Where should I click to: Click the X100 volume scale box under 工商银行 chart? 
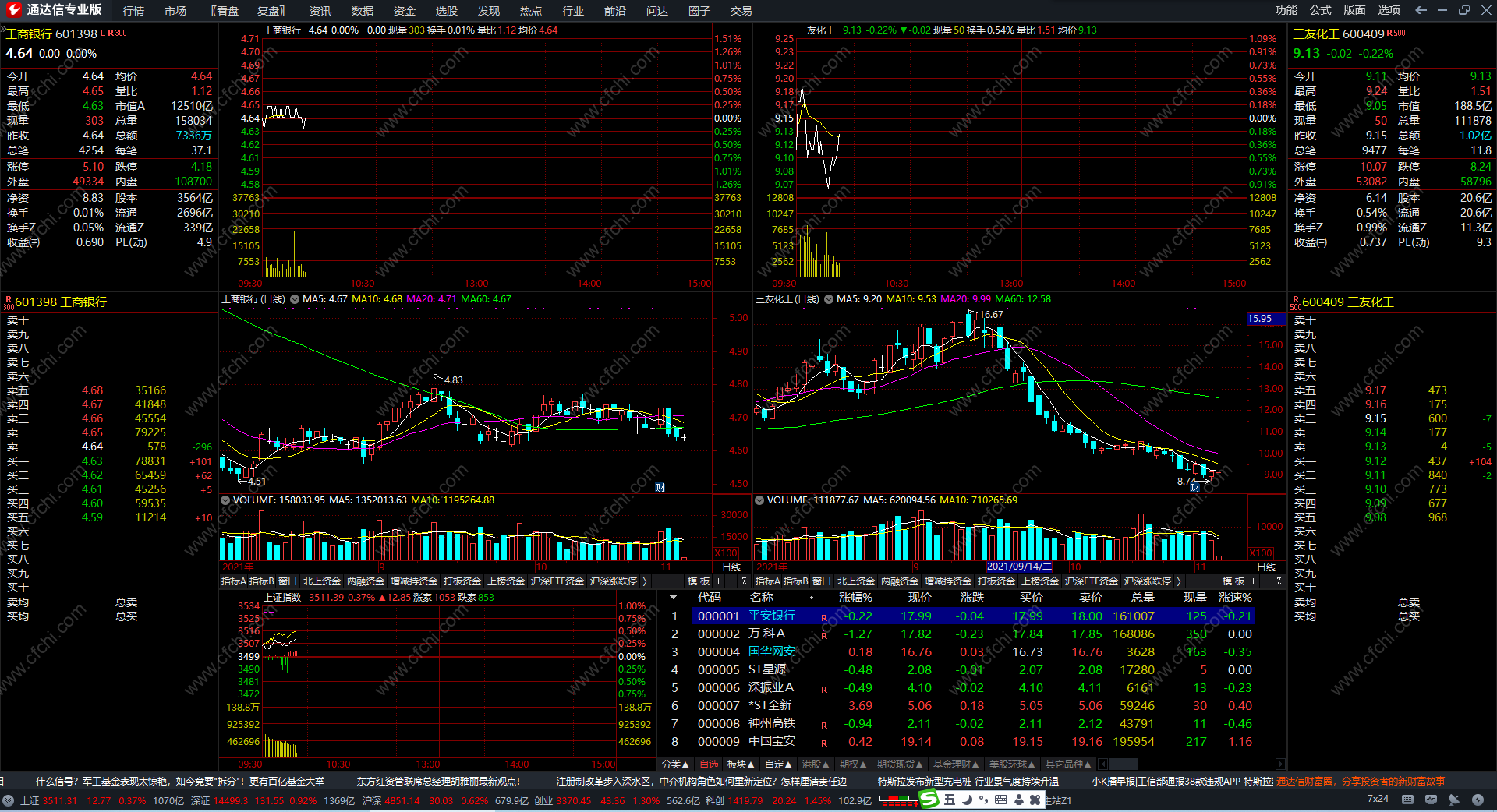726,553
